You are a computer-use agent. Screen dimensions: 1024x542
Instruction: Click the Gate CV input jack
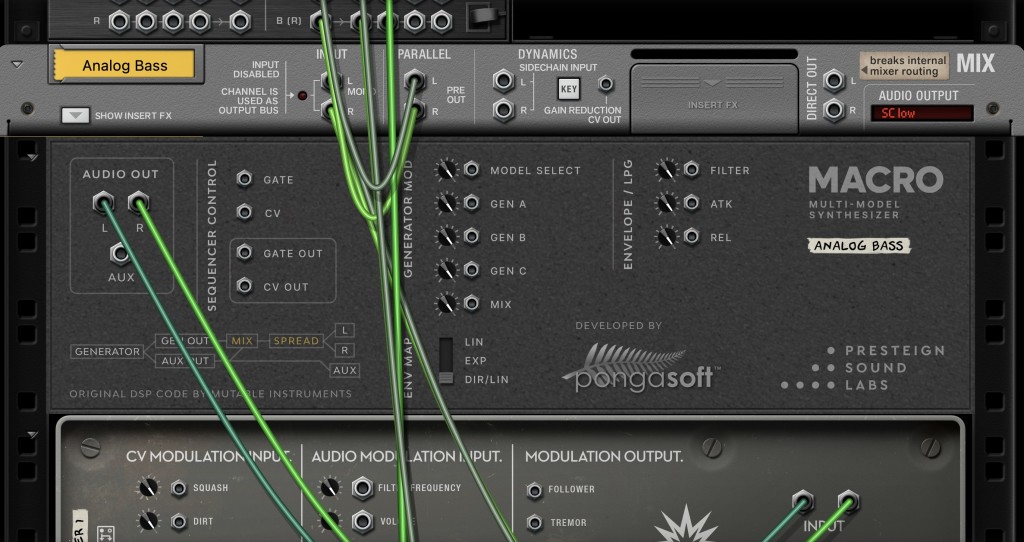(244, 179)
